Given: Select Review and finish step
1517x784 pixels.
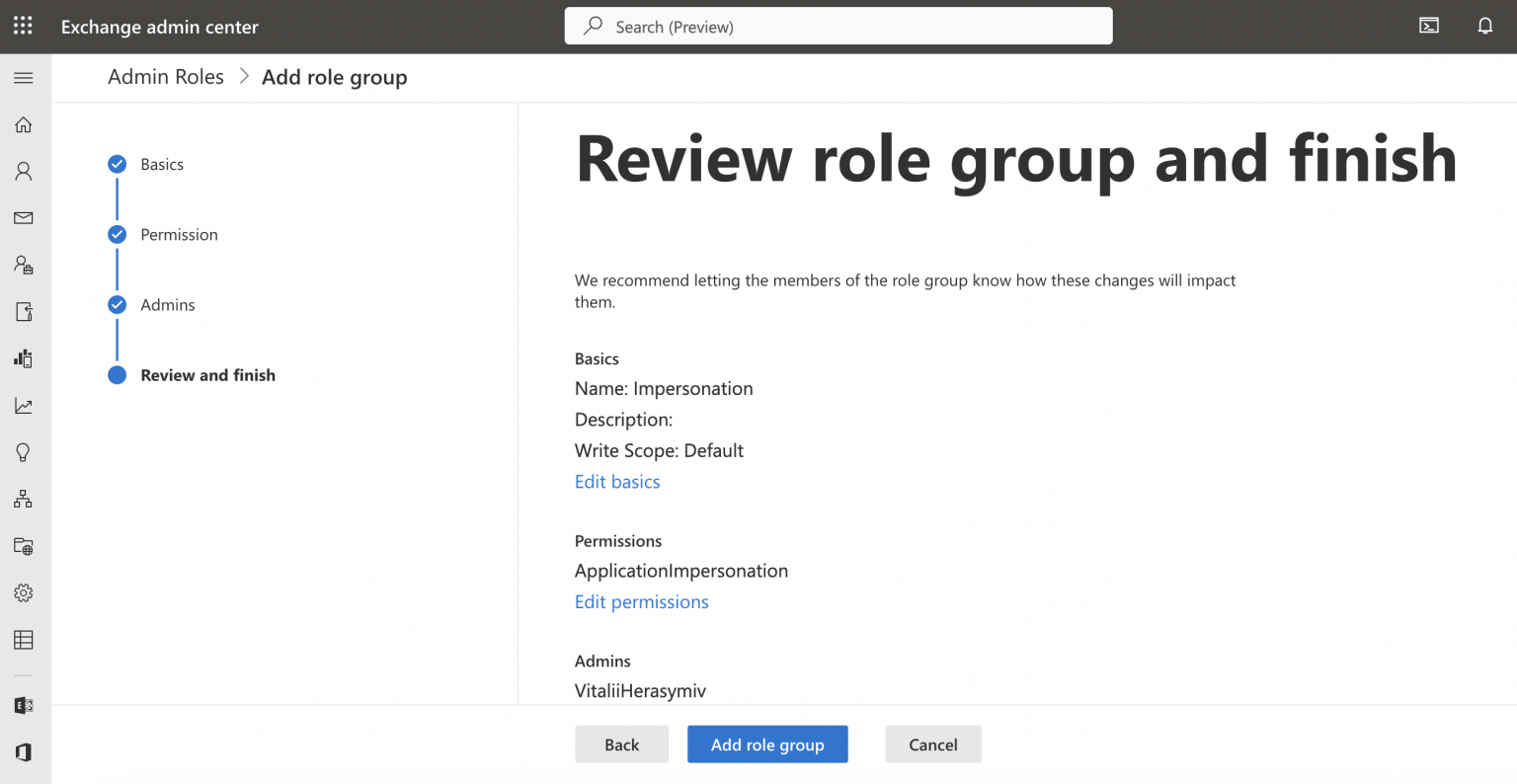Looking at the screenshot, I should click(x=207, y=375).
